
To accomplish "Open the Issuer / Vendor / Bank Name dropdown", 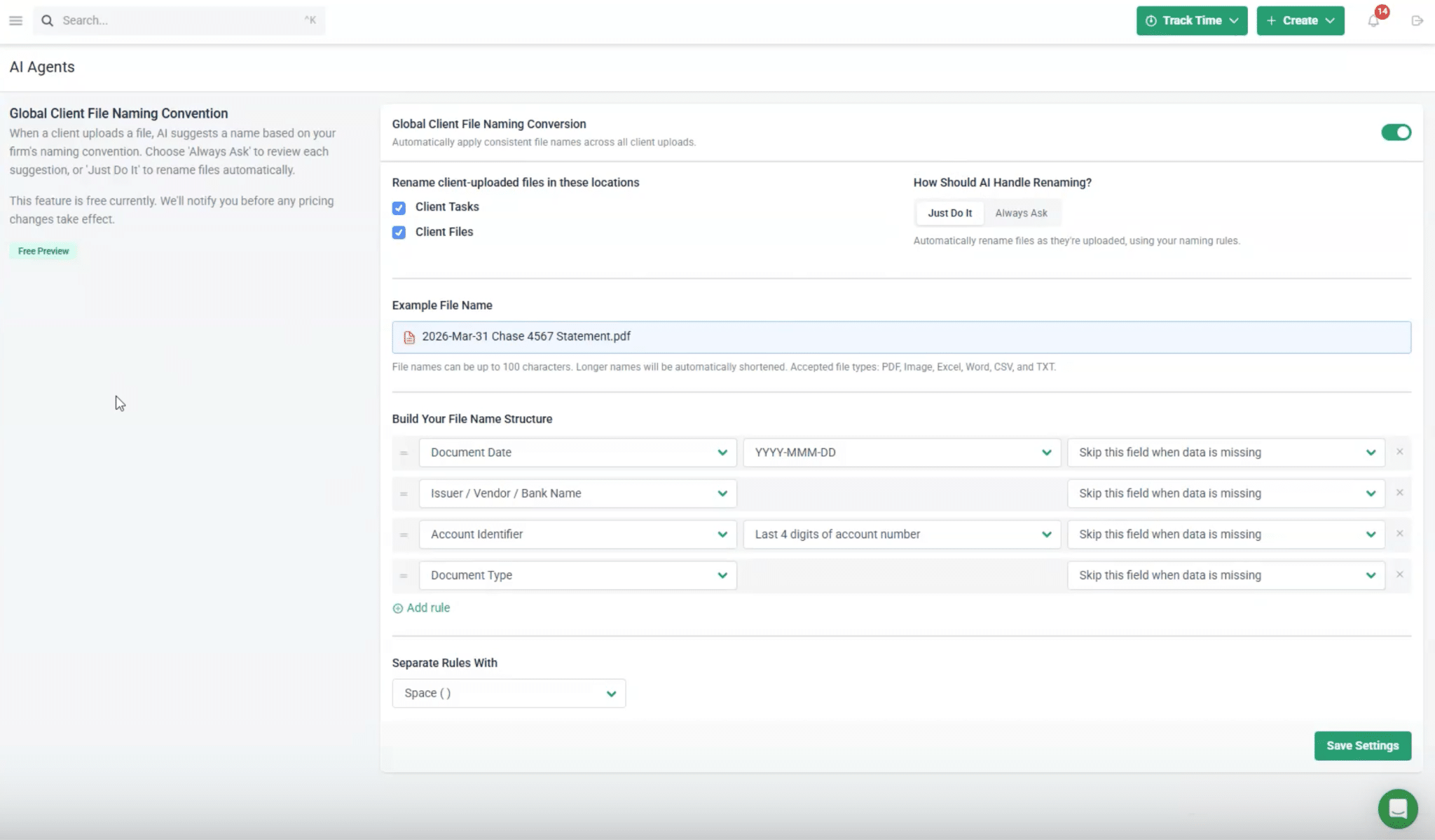I will [577, 493].
